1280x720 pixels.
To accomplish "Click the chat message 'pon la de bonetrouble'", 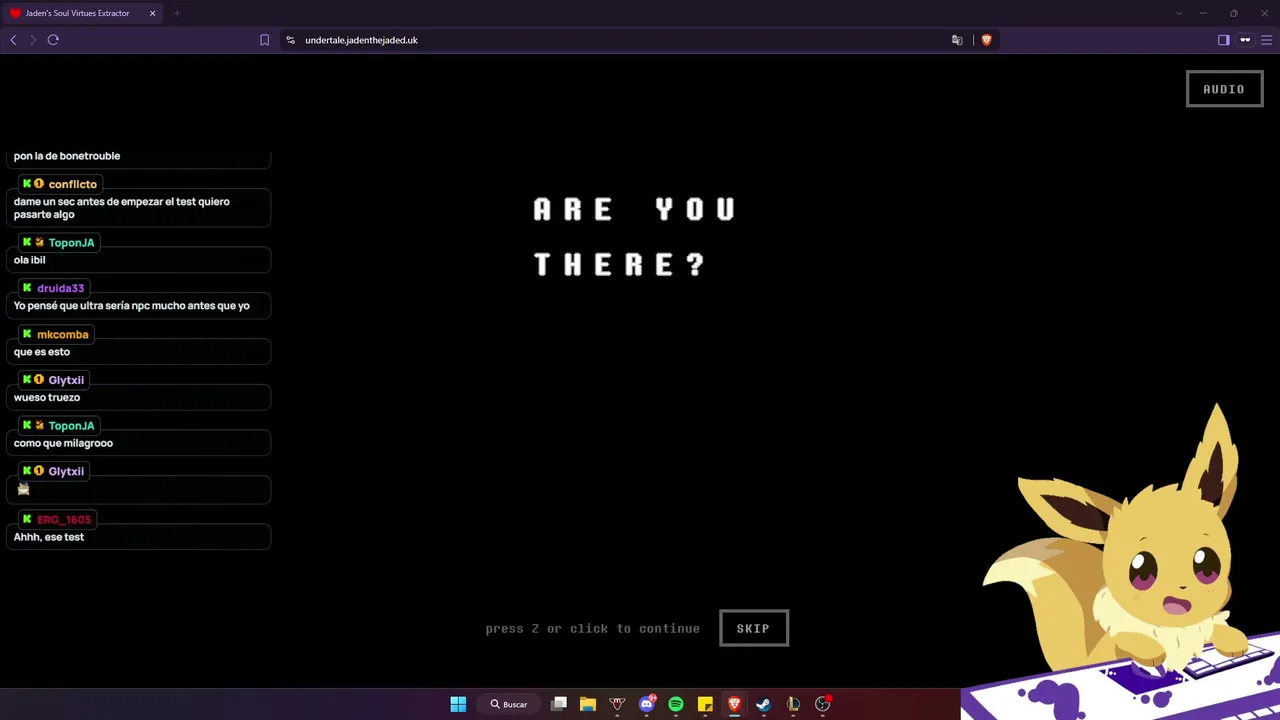I will pos(67,156).
